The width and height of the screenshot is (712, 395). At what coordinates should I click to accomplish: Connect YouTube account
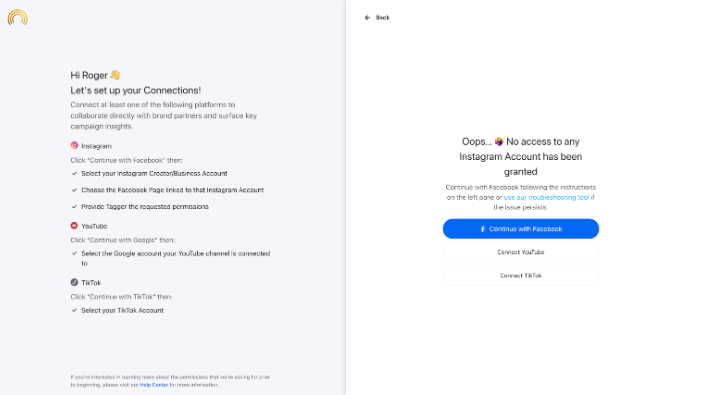[521, 252]
